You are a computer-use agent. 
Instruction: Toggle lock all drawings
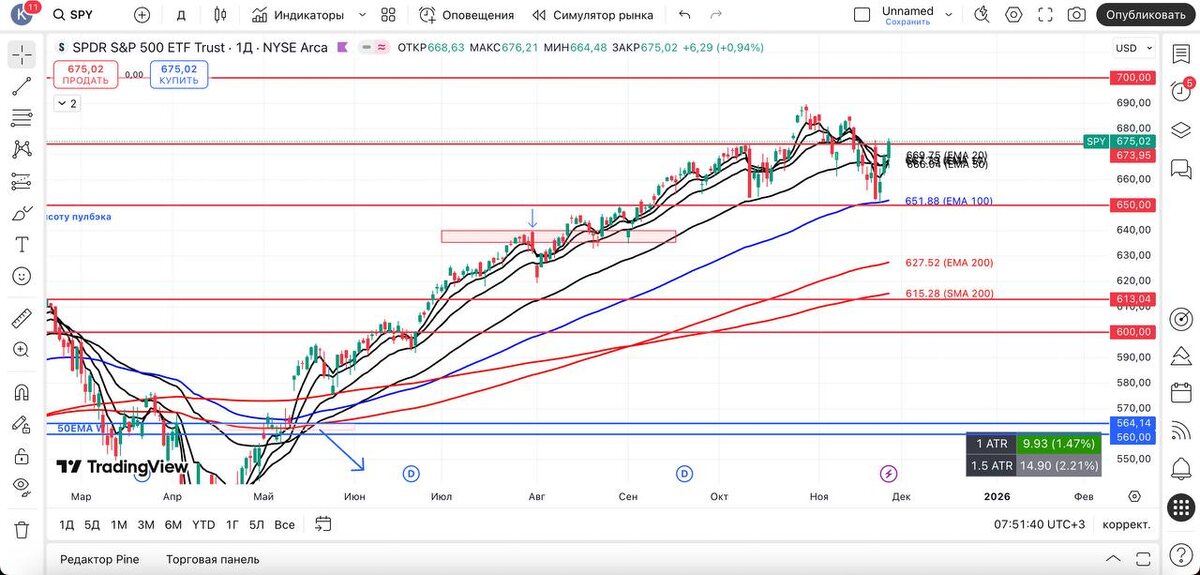(21, 456)
